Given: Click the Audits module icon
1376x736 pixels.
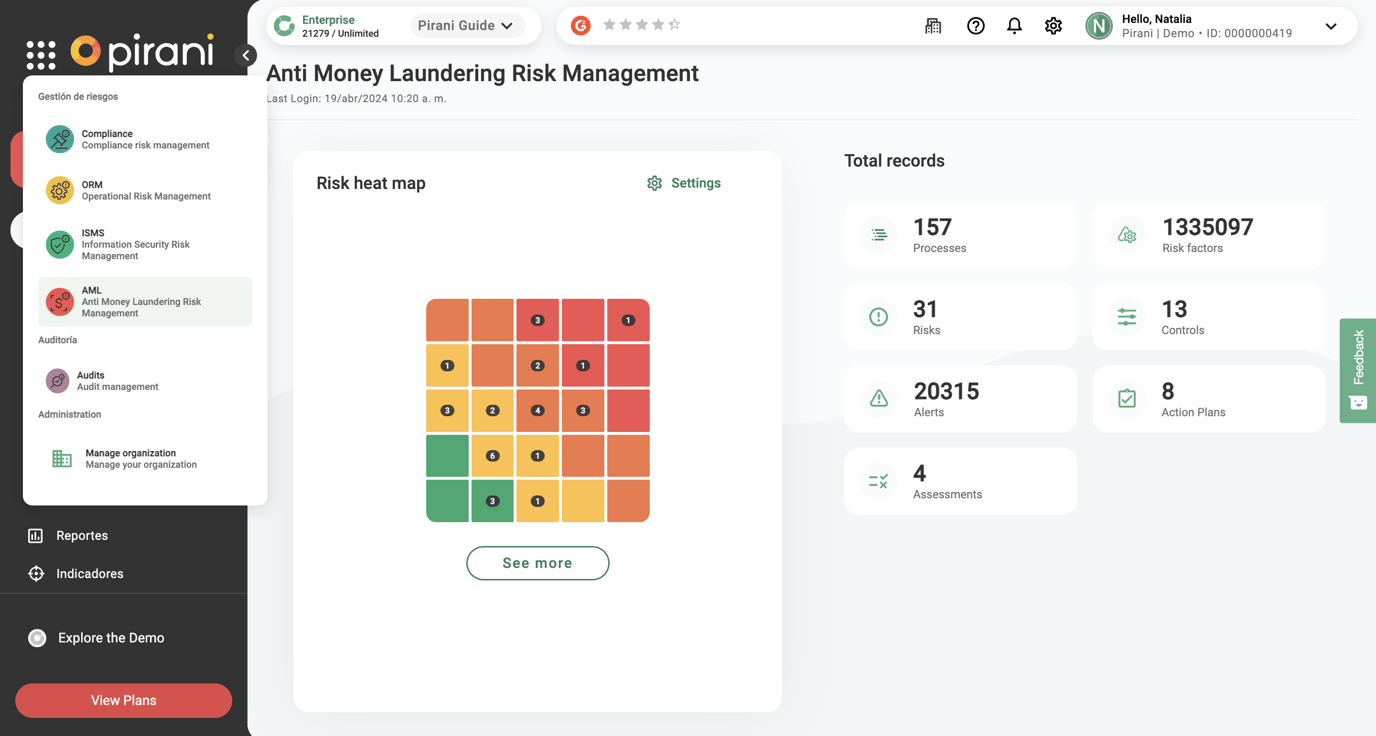Looking at the screenshot, I should [x=58, y=380].
